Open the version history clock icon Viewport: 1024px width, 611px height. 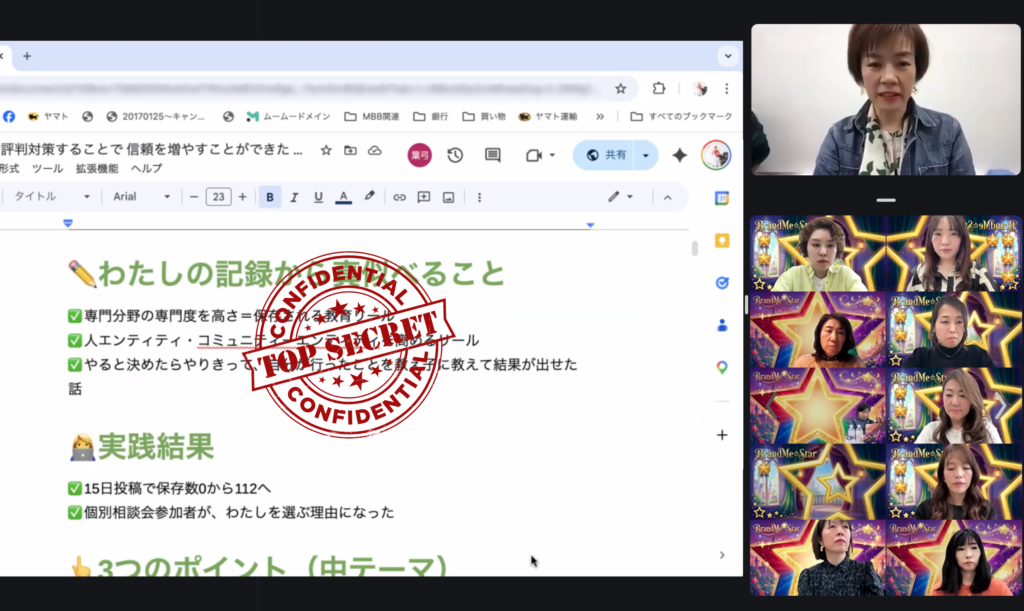pyautogui.click(x=455, y=155)
